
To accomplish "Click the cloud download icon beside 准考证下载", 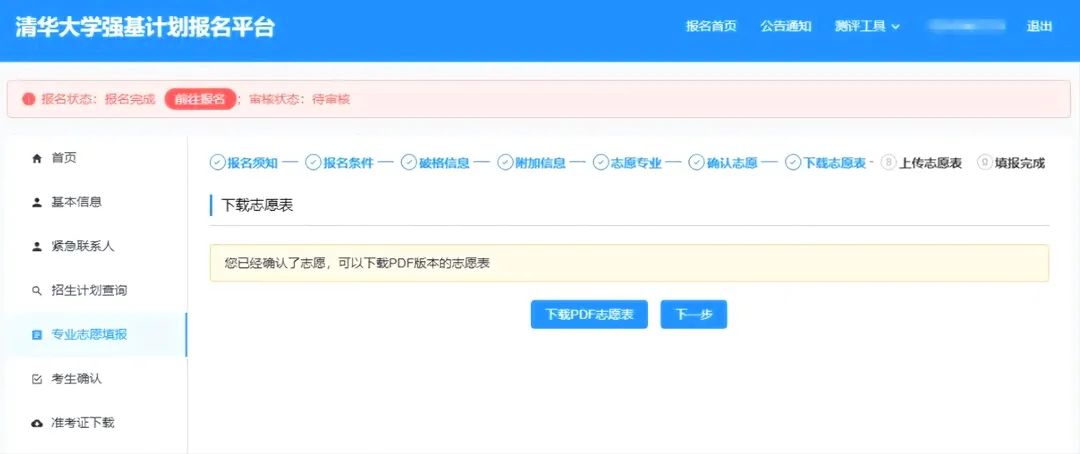I will coord(37,423).
